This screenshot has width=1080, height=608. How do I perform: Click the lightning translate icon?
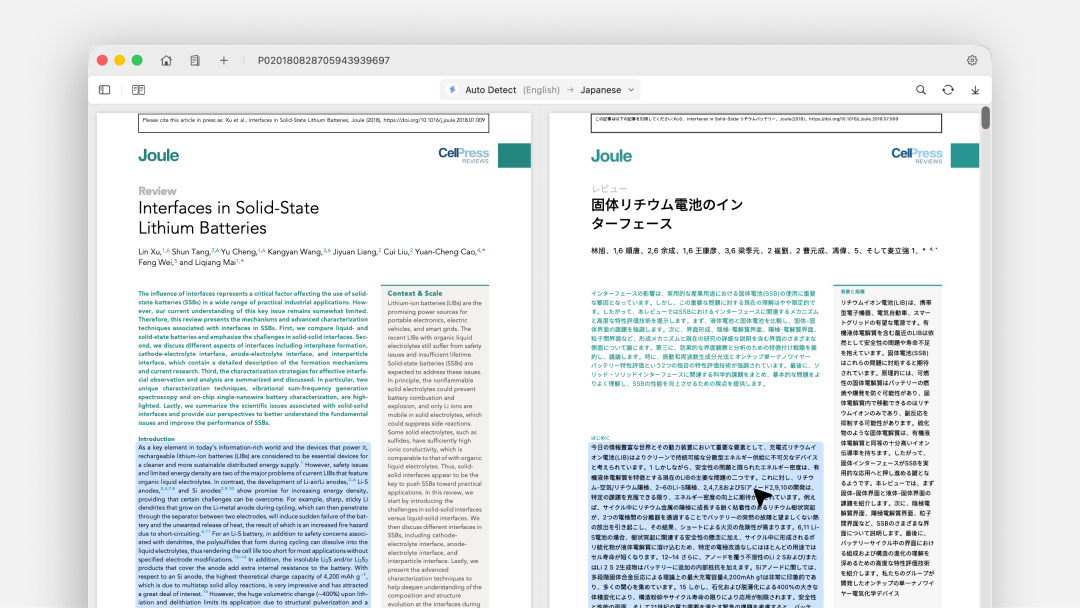451,89
